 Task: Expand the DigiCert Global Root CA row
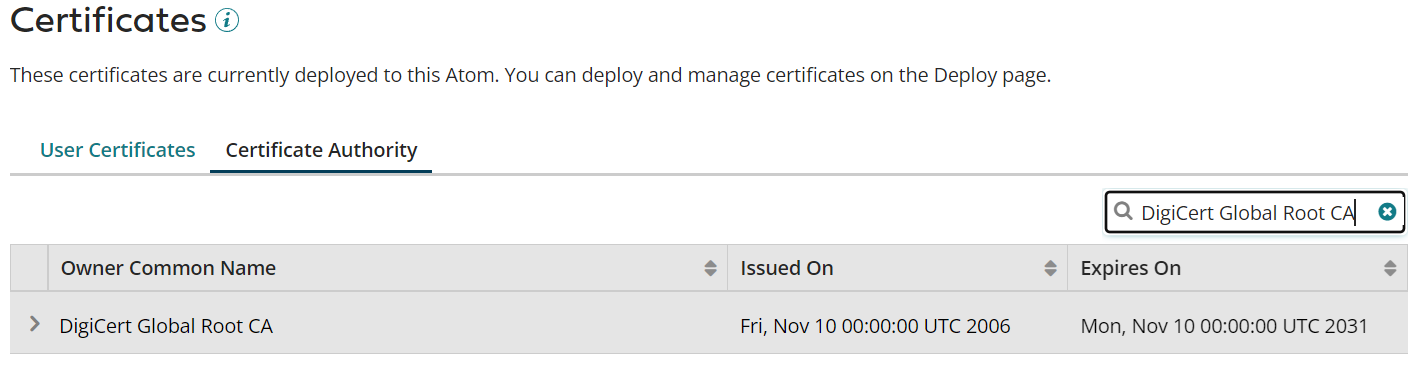point(34,324)
